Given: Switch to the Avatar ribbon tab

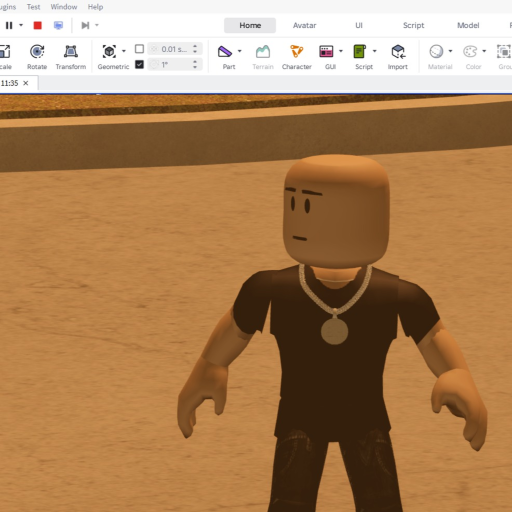Looking at the screenshot, I should pyautogui.click(x=304, y=25).
